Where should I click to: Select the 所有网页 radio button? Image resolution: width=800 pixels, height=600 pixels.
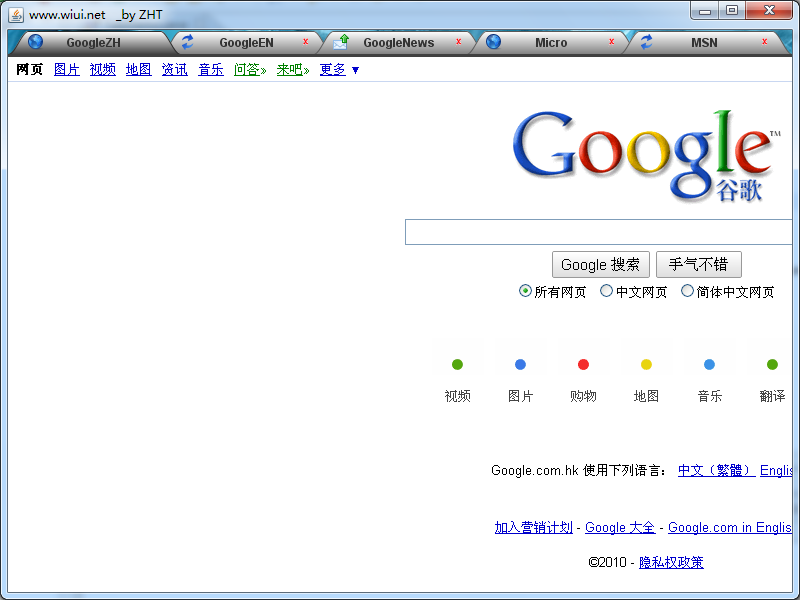pos(525,291)
